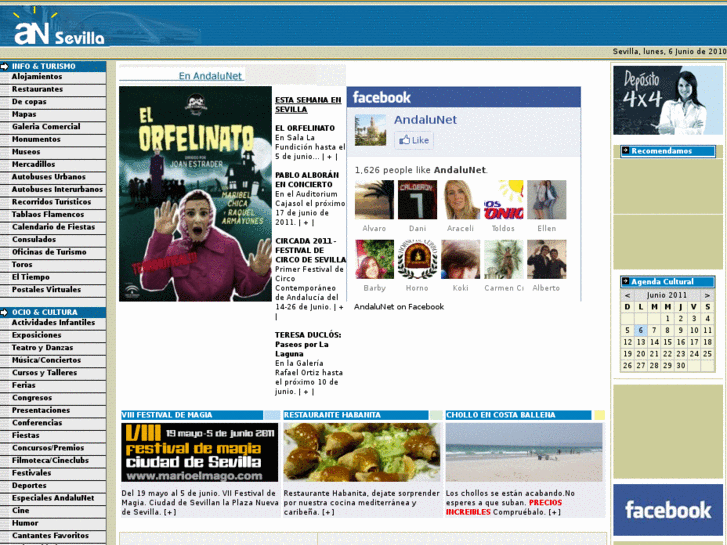Viewport: 727px width, 545px height.
Task: Open Alberto's Facebook profile picture
Action: [x=547, y=259]
